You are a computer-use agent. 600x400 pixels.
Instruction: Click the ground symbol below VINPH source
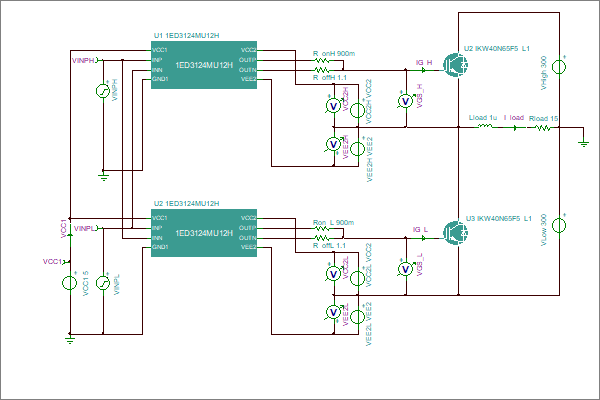(x=103, y=176)
